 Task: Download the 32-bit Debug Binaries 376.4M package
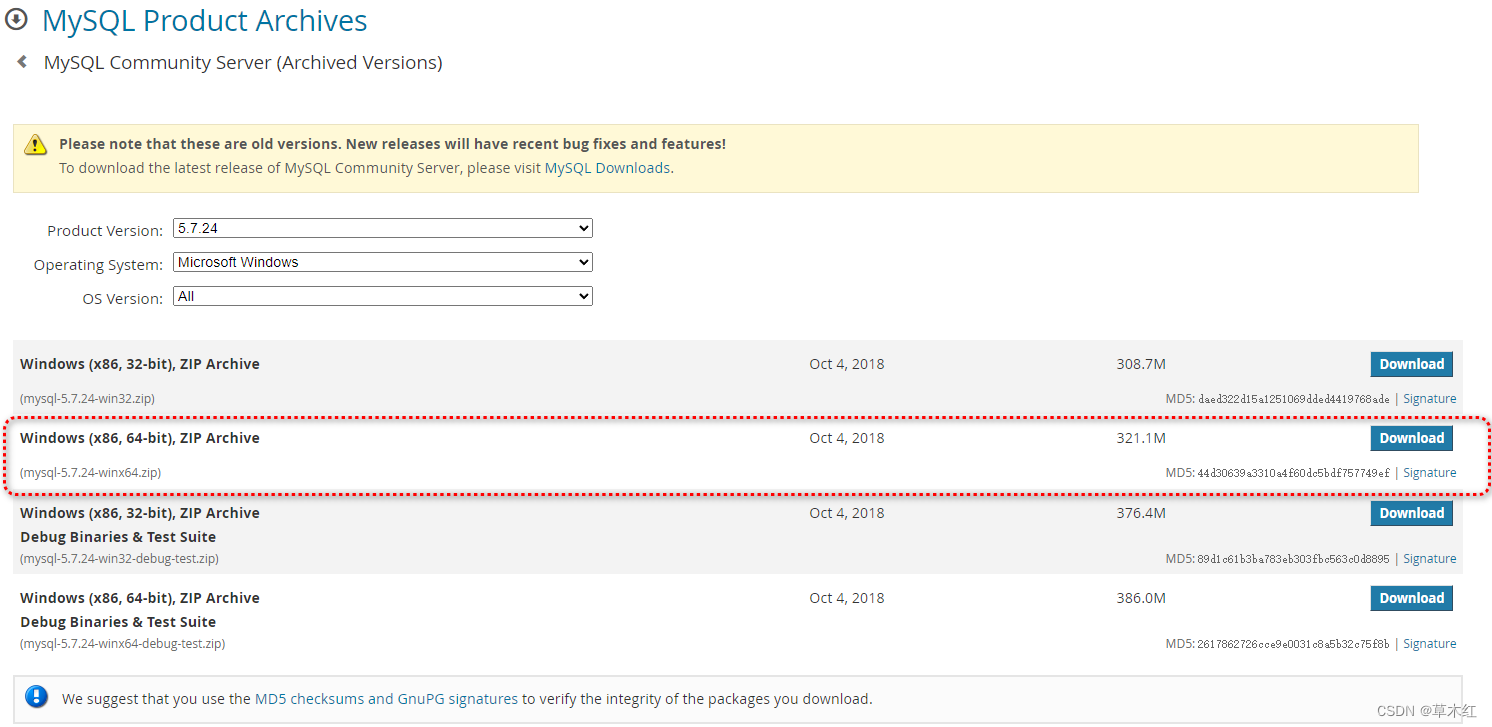coord(1411,513)
